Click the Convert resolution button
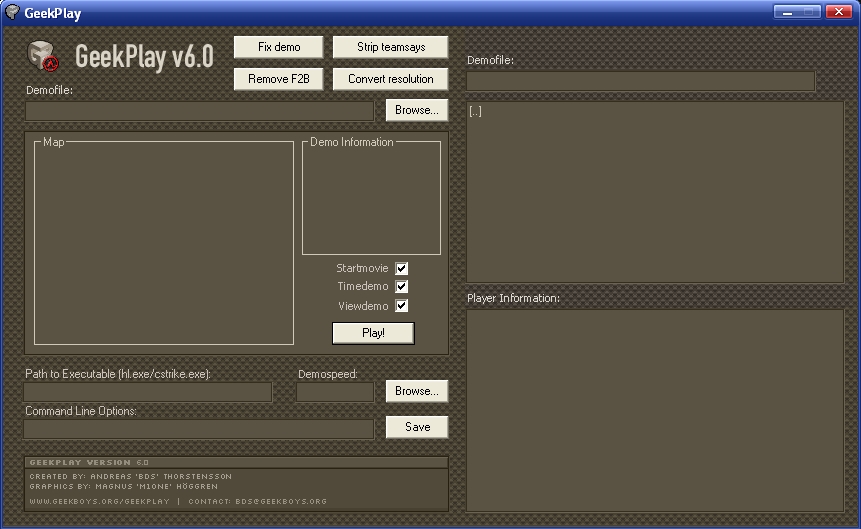The image size is (861, 529). [x=390, y=79]
